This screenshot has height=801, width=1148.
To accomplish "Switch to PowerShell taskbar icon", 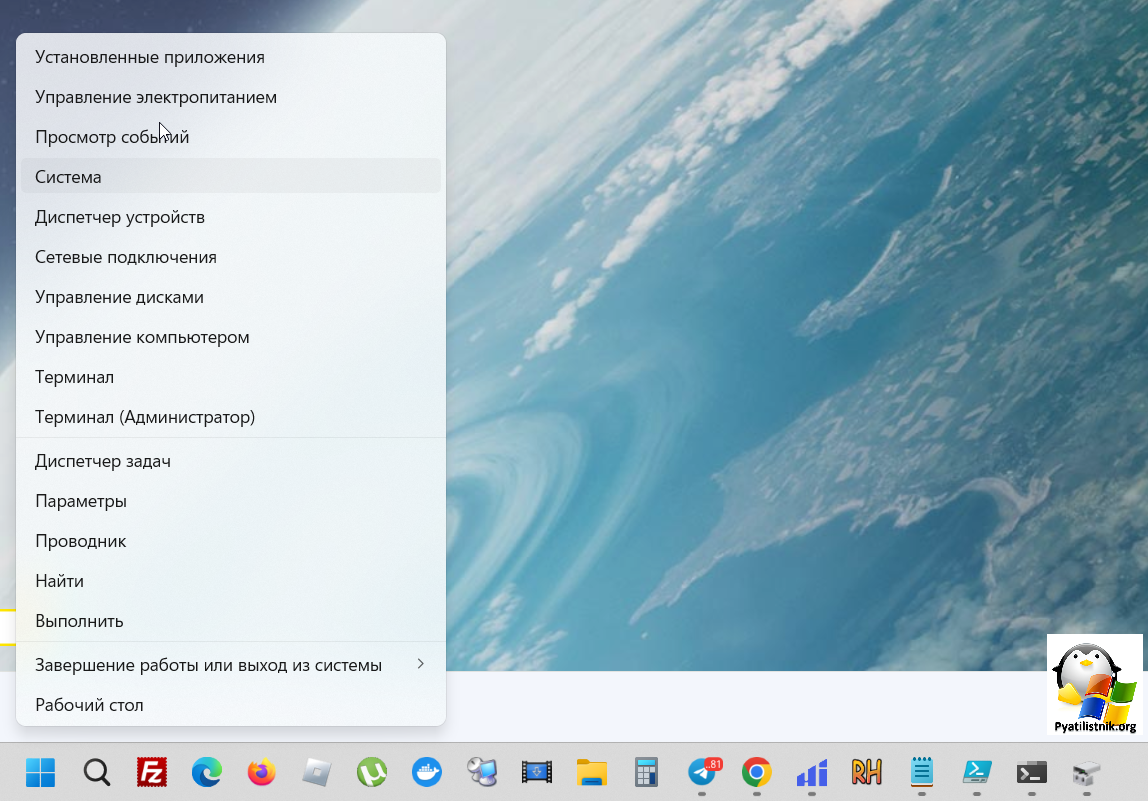I will (x=977, y=772).
